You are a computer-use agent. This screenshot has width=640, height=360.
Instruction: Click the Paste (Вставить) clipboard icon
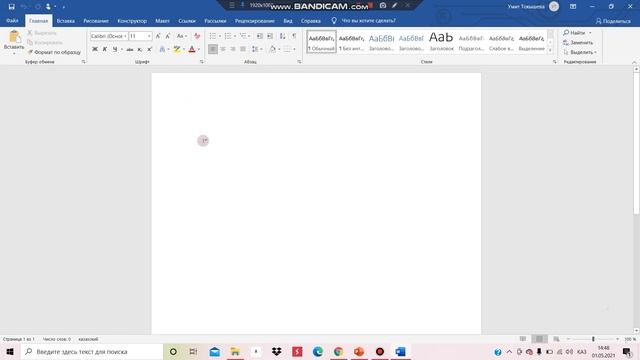point(14,37)
